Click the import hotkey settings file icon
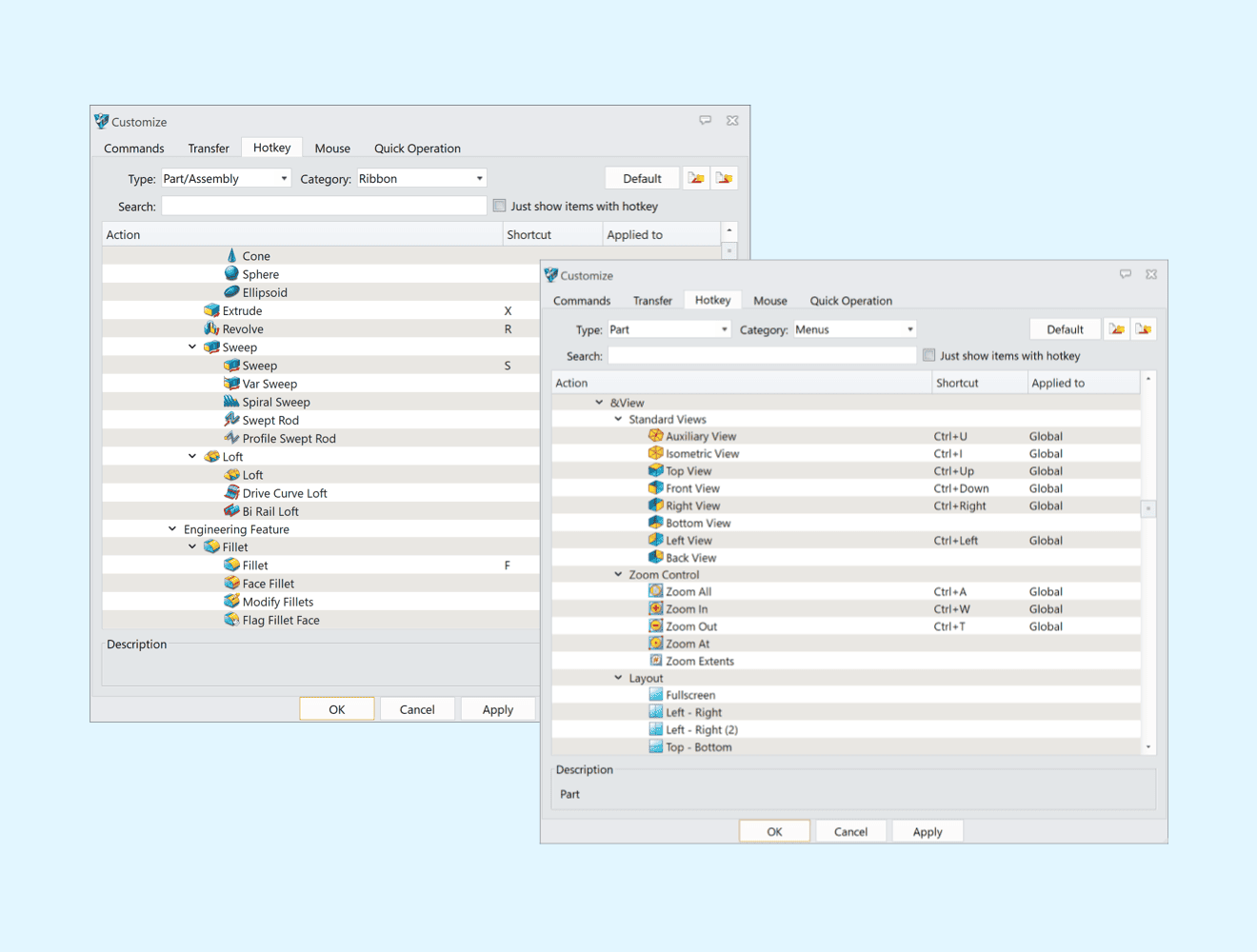The height and width of the screenshot is (952, 1257). 1116,328
